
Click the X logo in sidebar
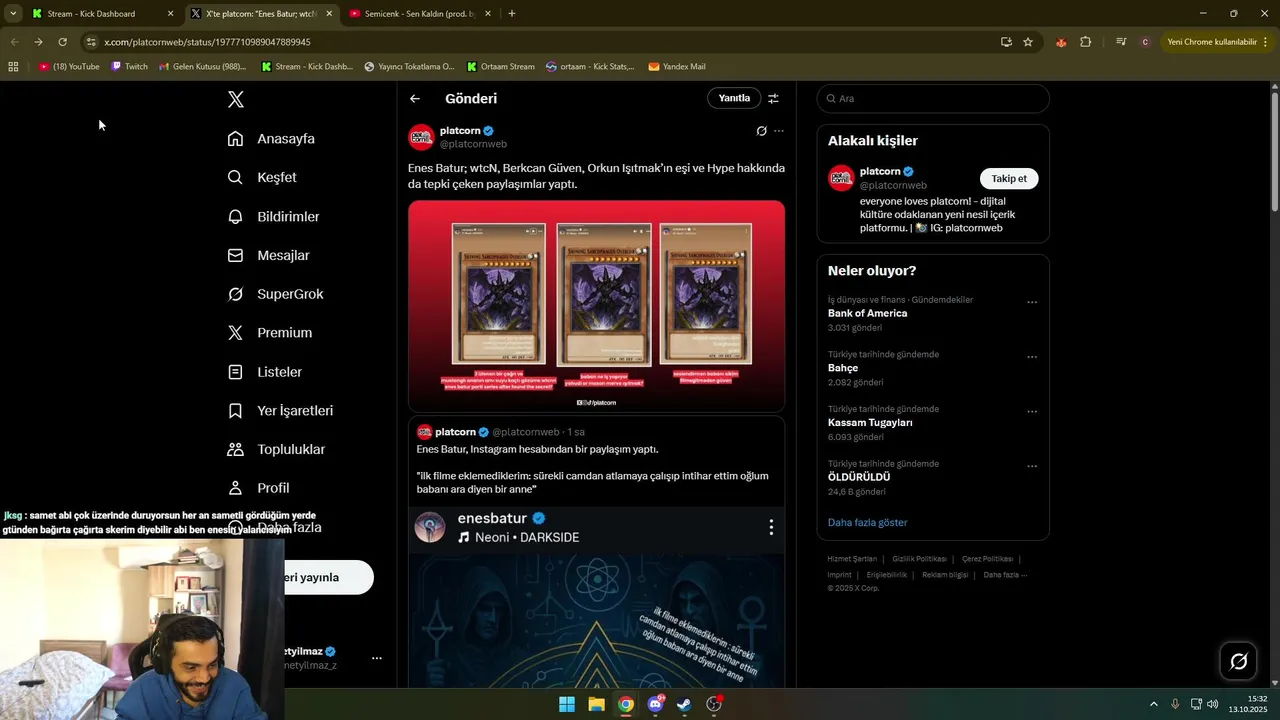235,99
